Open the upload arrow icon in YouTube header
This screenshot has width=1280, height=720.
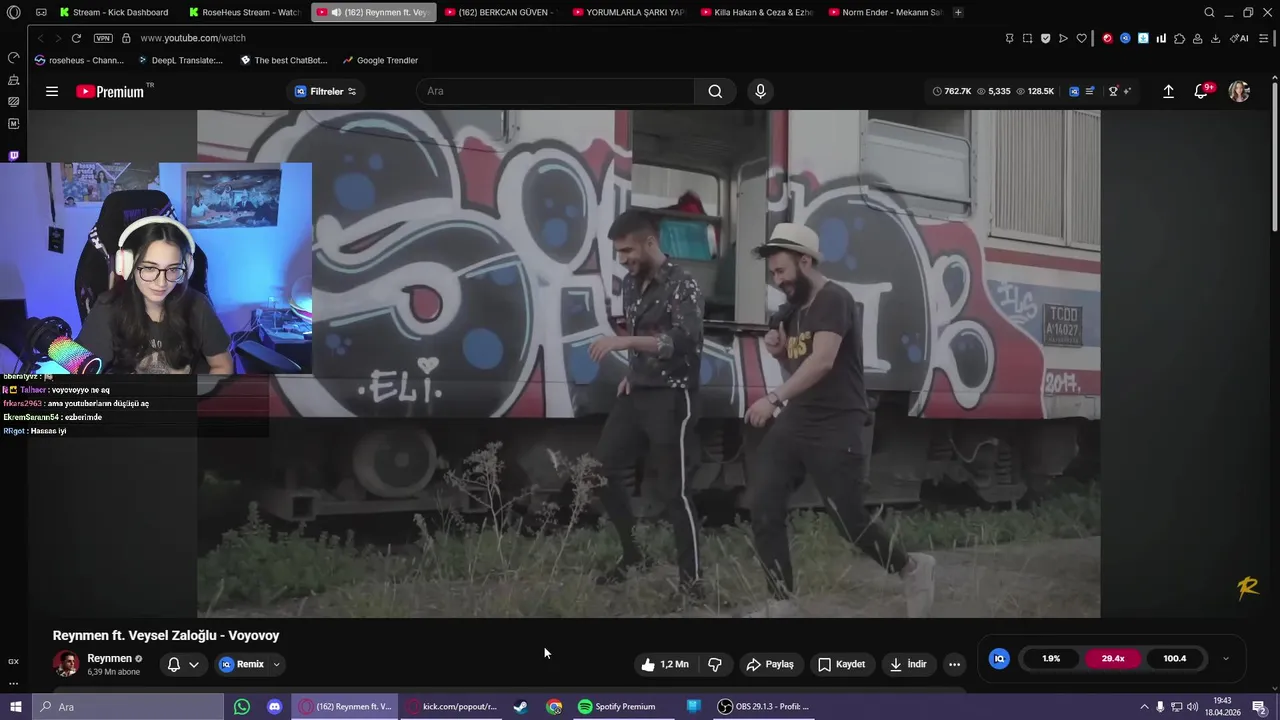(1168, 91)
